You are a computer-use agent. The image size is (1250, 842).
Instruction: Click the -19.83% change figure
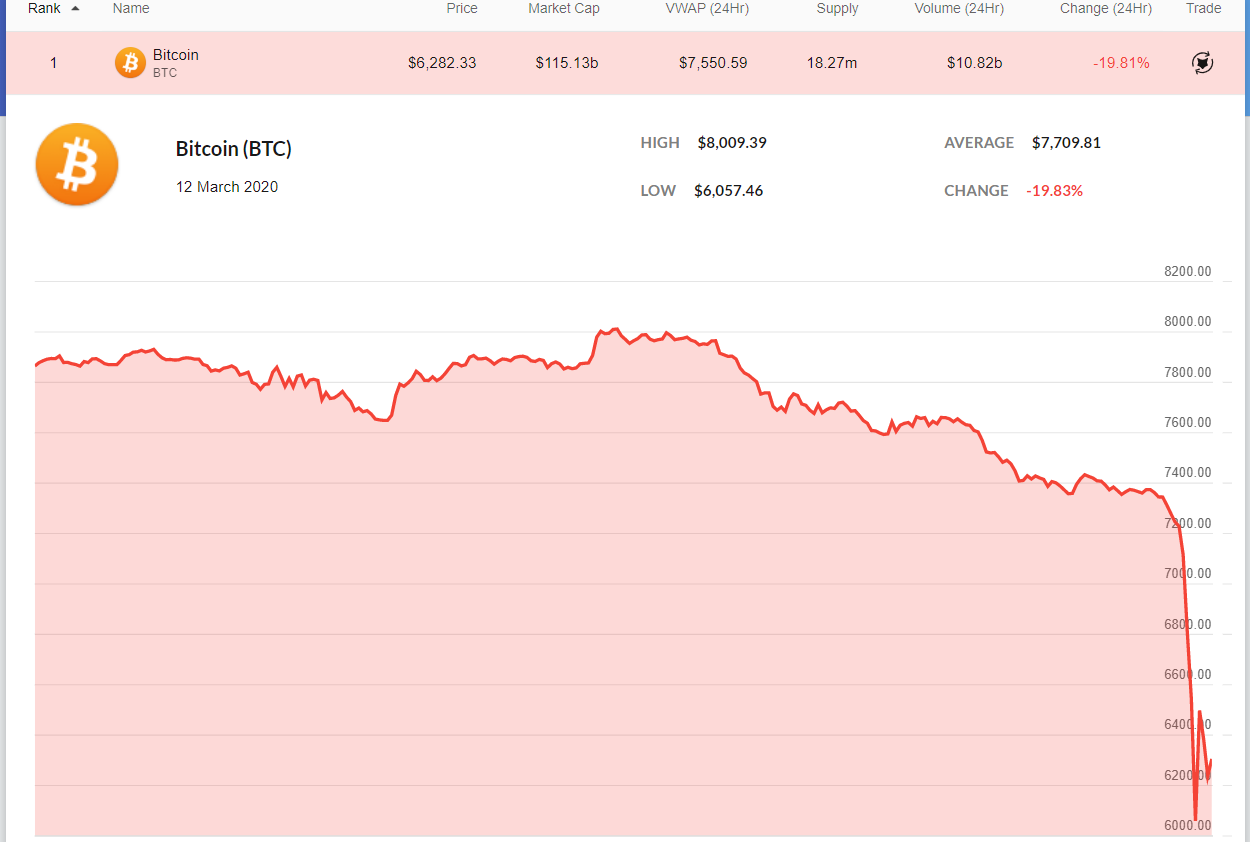1055,191
